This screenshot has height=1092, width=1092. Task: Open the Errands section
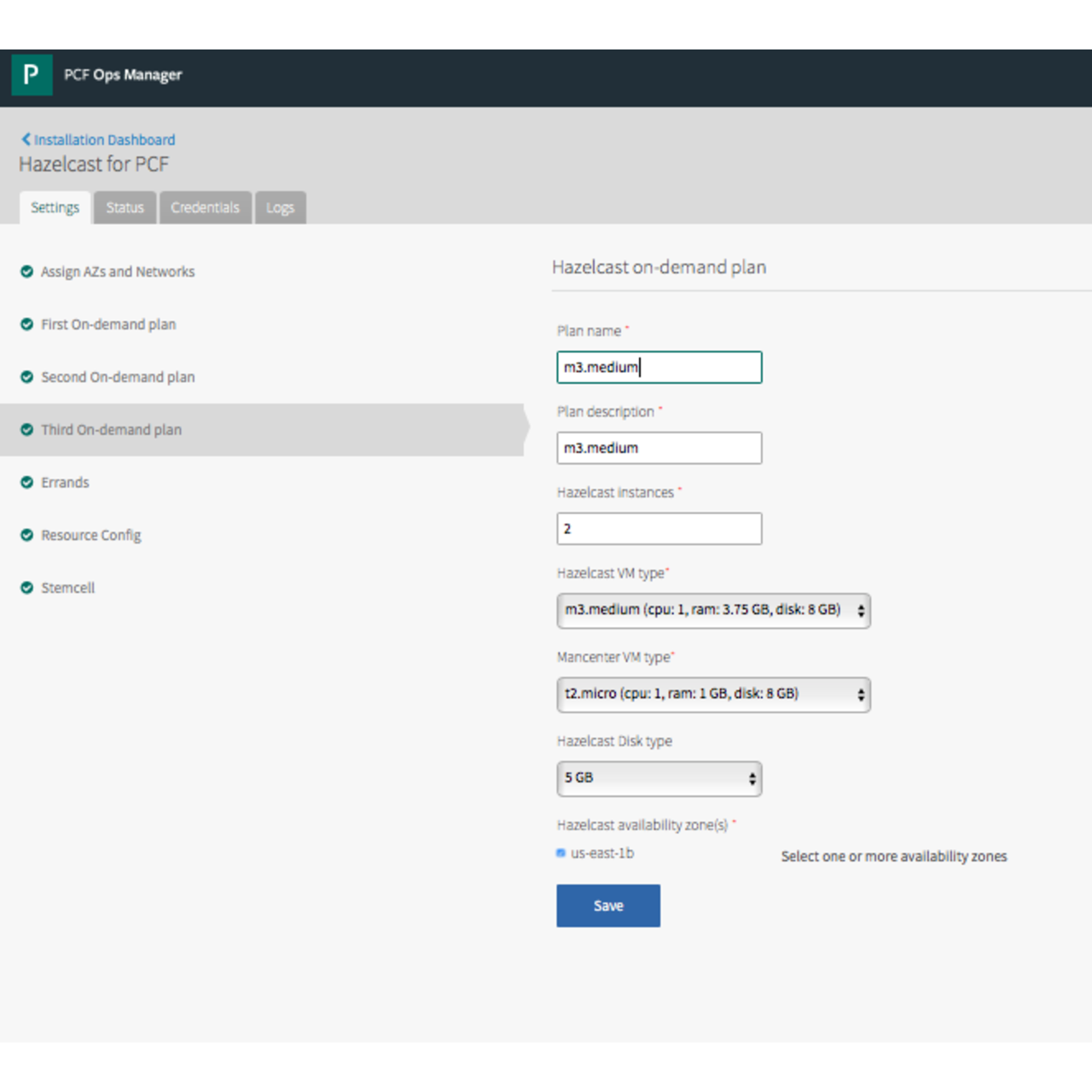[x=65, y=483]
